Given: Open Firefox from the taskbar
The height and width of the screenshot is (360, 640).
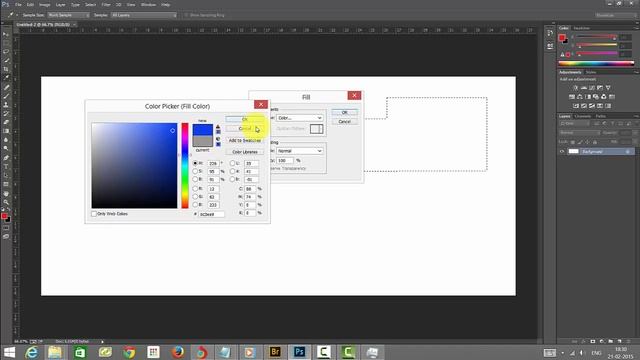Looking at the screenshot, I should pos(178,352).
